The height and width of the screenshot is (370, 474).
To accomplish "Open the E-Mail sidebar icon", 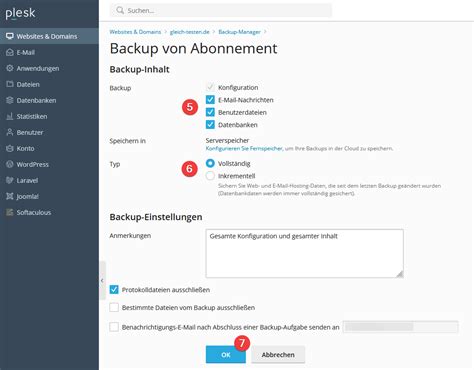I will 10,52.
